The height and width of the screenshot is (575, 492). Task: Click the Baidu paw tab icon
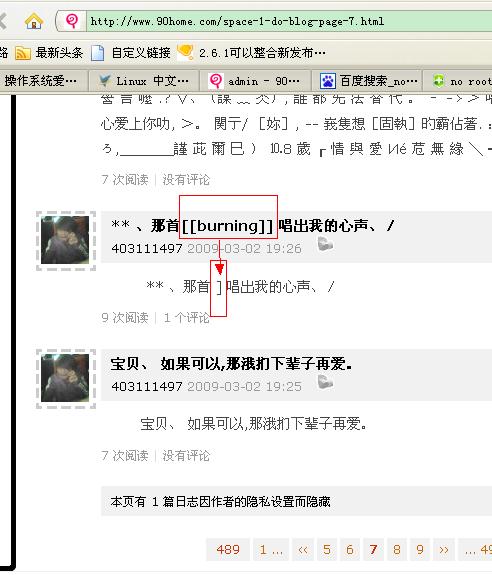click(x=328, y=81)
